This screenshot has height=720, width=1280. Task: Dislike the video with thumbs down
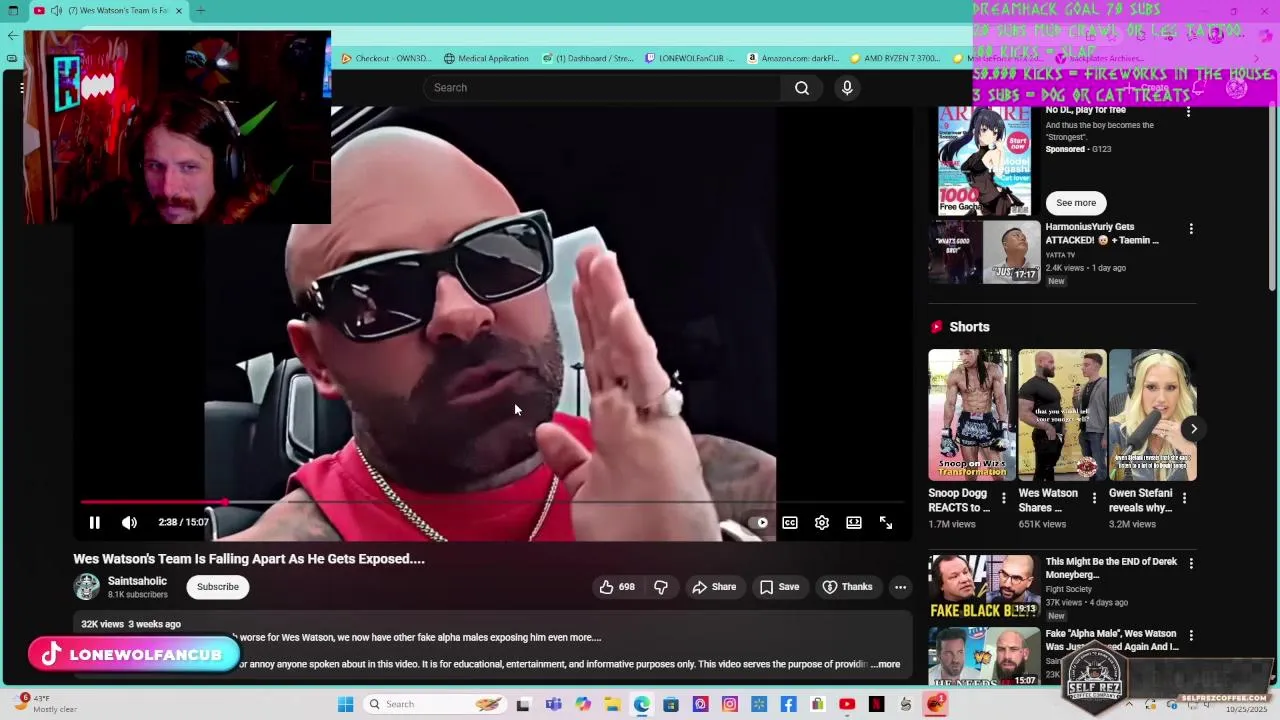tap(661, 587)
